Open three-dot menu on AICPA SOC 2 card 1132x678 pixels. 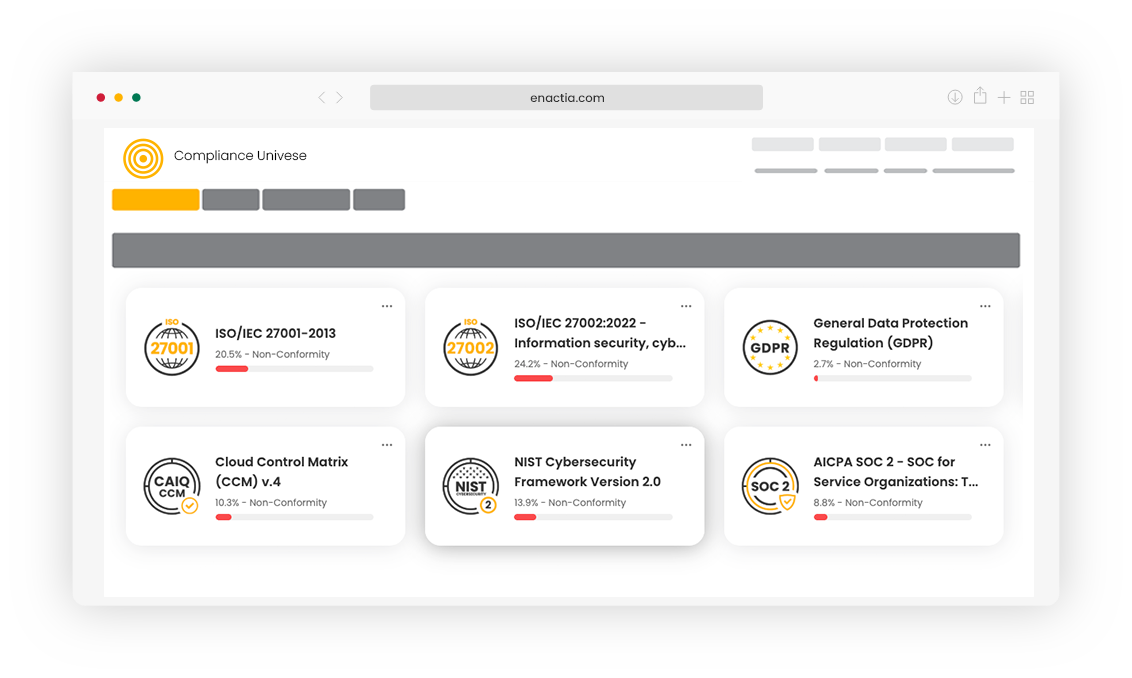pos(985,445)
